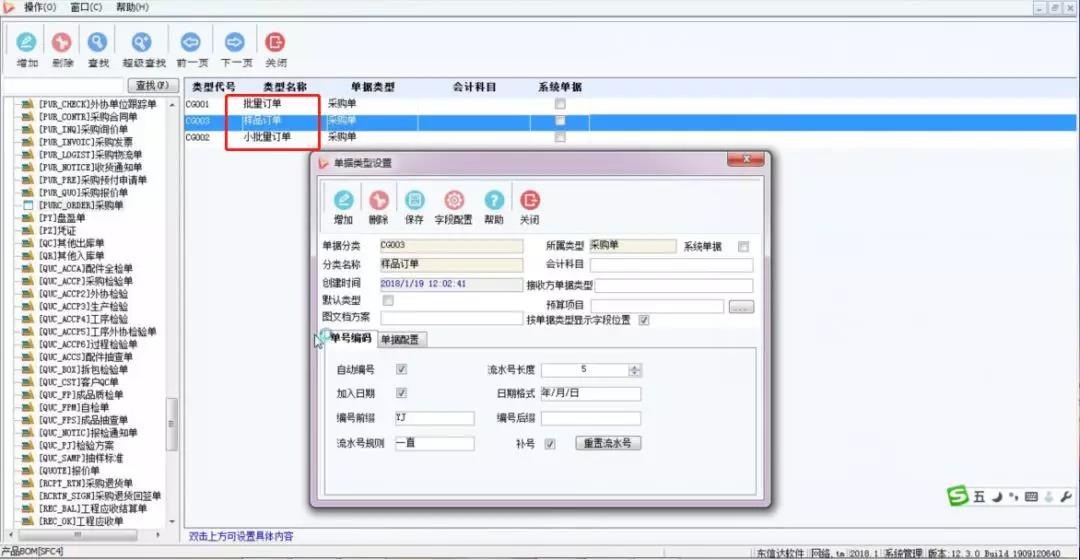The width and height of the screenshot is (1080, 560).
Task: Go to previous page with 前一页
Action: click(x=191, y=43)
